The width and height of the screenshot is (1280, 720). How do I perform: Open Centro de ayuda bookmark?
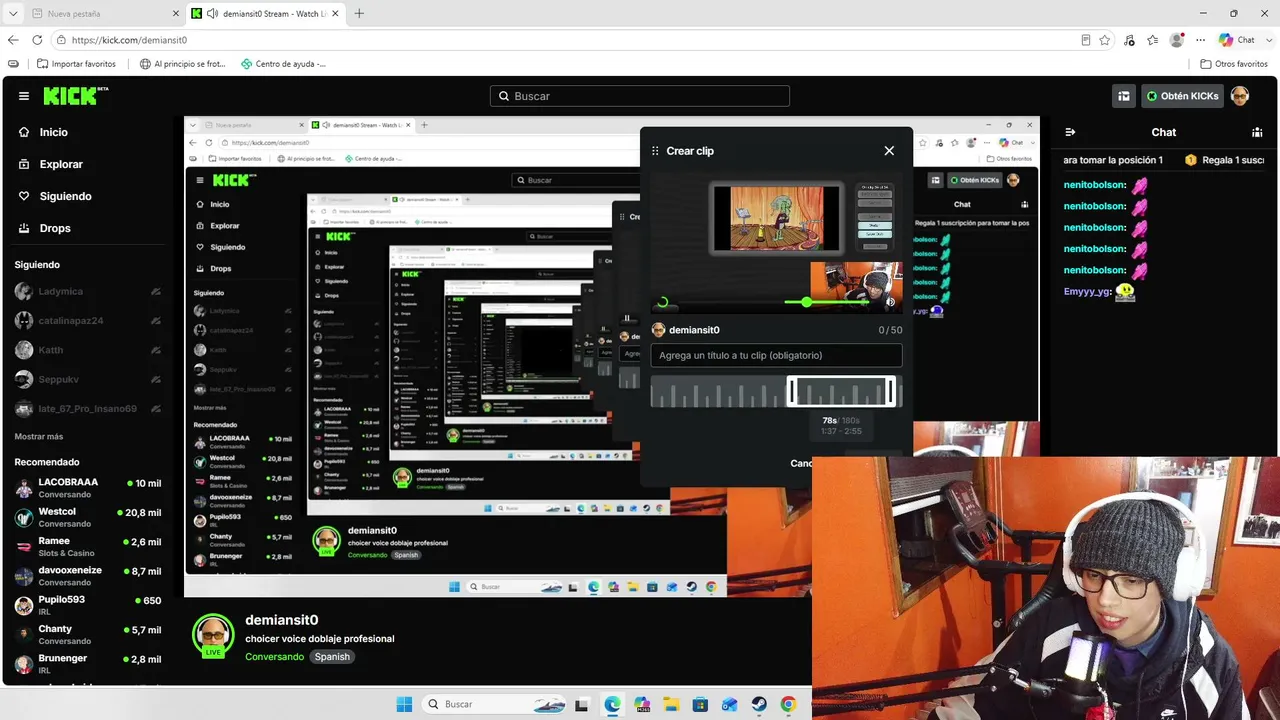point(283,64)
